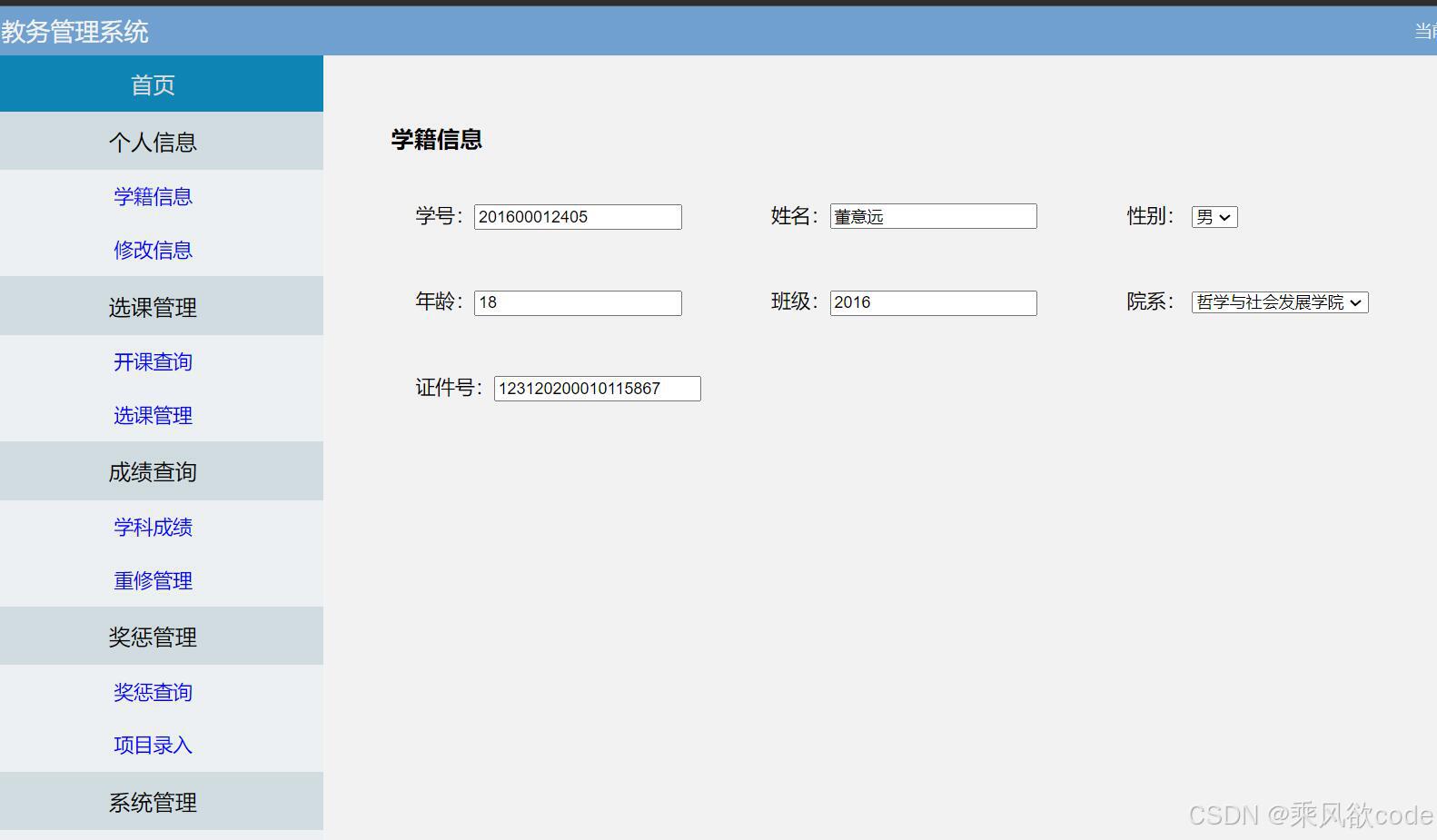Open the 修改信息 sidebar link
Image resolution: width=1437 pixels, height=840 pixels.
coord(153,250)
